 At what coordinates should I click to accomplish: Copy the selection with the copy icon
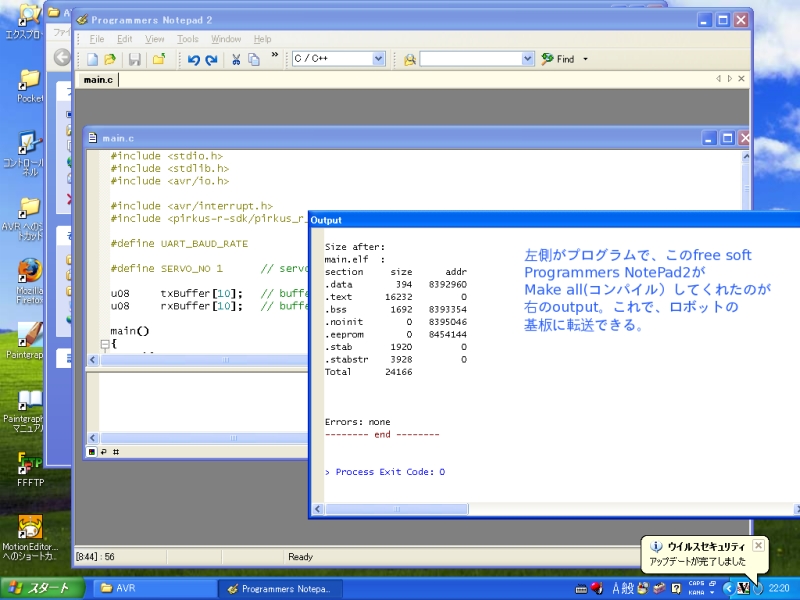pos(254,60)
